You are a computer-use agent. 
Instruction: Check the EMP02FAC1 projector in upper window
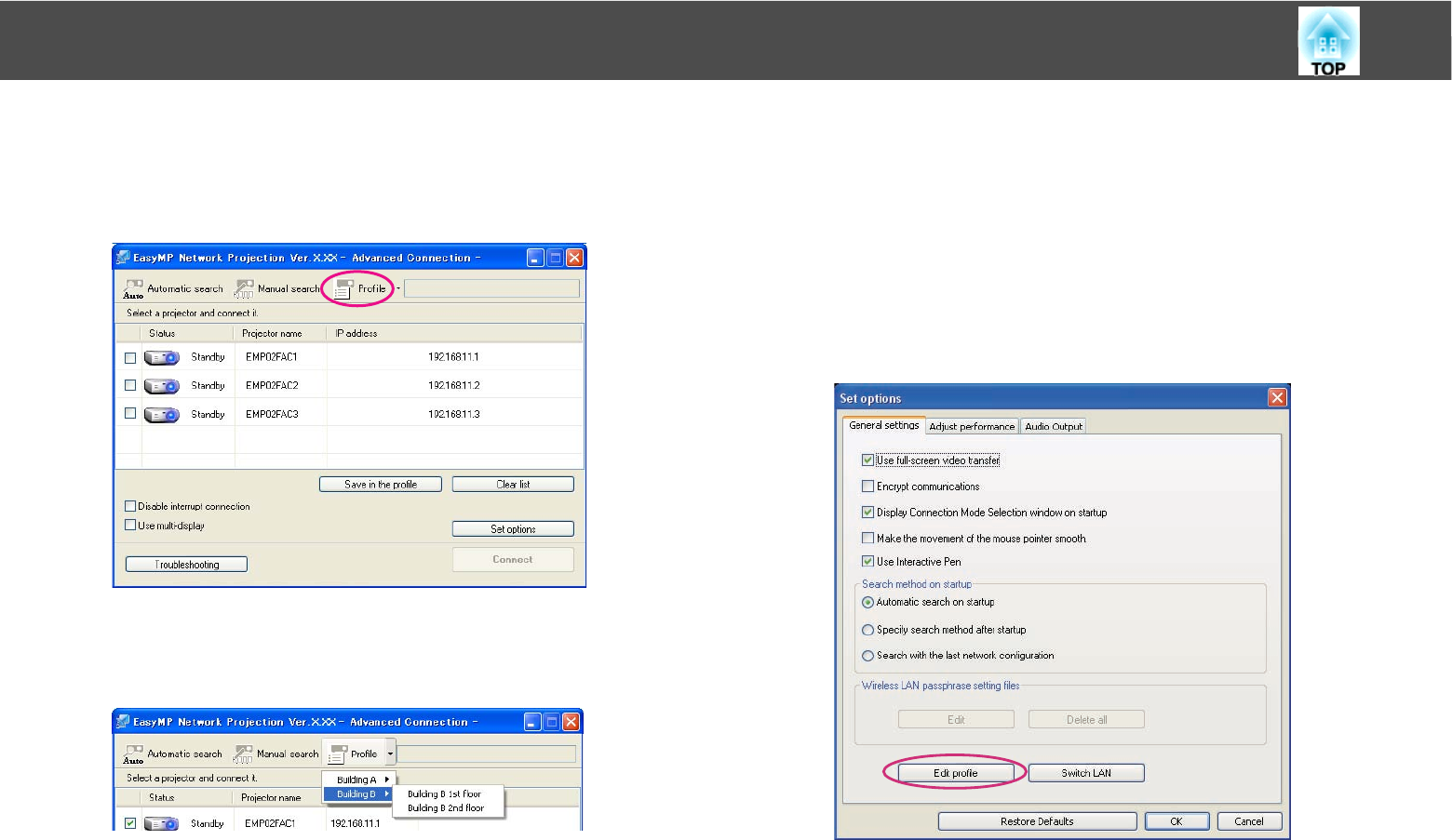(x=130, y=358)
